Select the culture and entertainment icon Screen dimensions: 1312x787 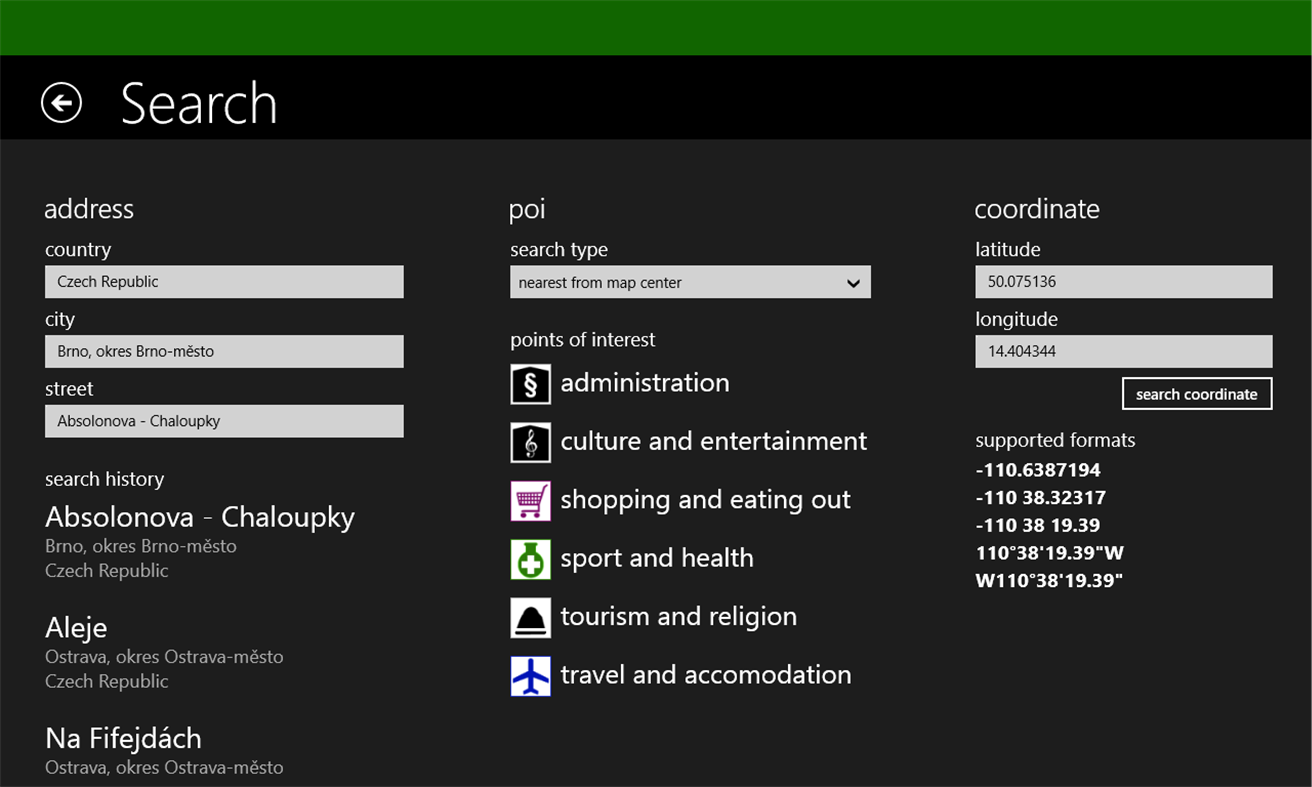[530, 442]
